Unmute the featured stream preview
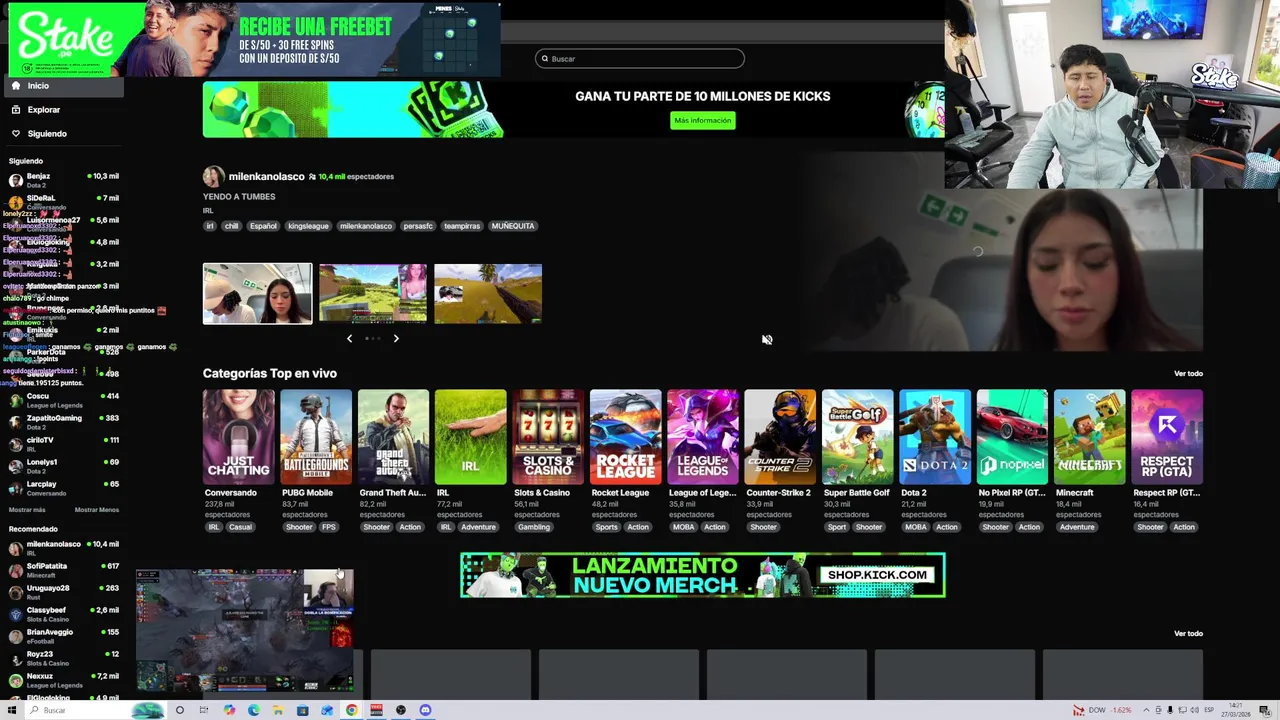Image resolution: width=1280 pixels, height=720 pixels. click(x=767, y=340)
